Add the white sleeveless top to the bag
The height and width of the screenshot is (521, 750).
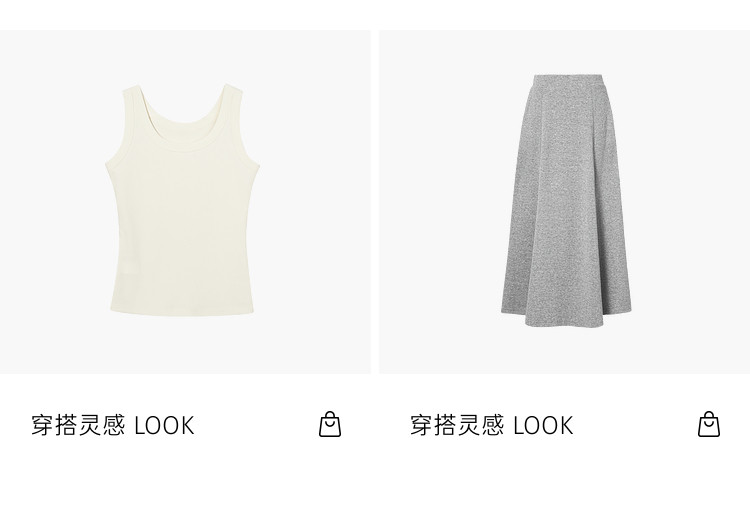pos(330,424)
